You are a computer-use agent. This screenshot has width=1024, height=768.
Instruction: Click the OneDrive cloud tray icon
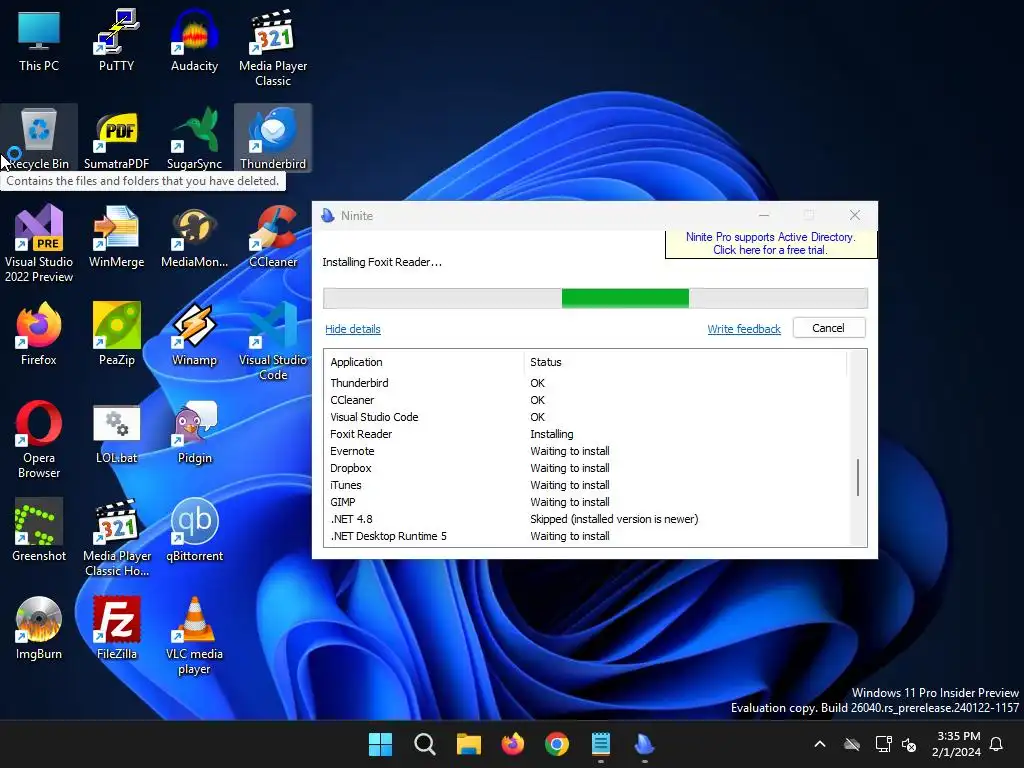point(852,744)
